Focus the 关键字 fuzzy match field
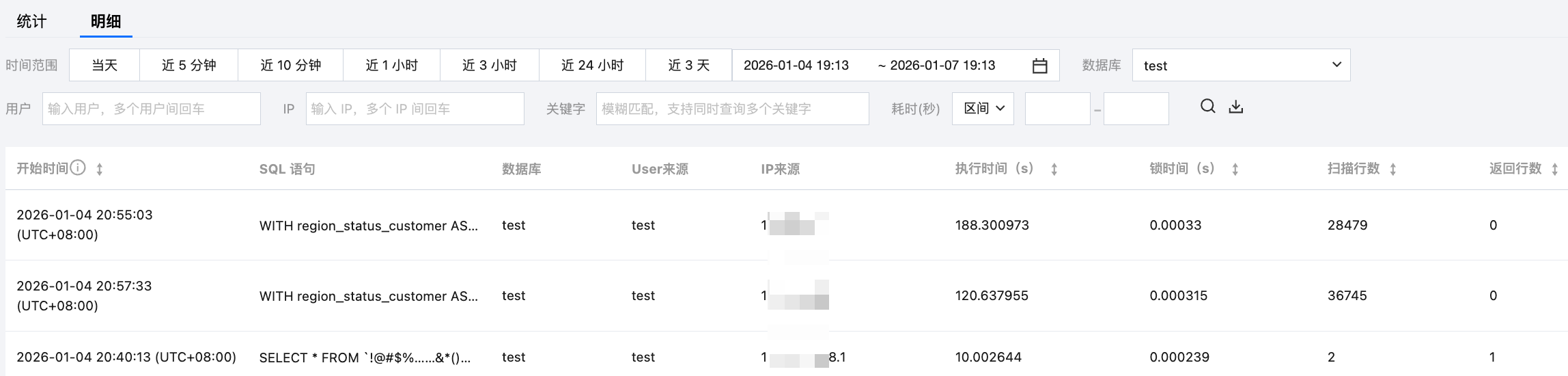Image resolution: width=1568 pixels, height=376 pixels. tap(732, 109)
